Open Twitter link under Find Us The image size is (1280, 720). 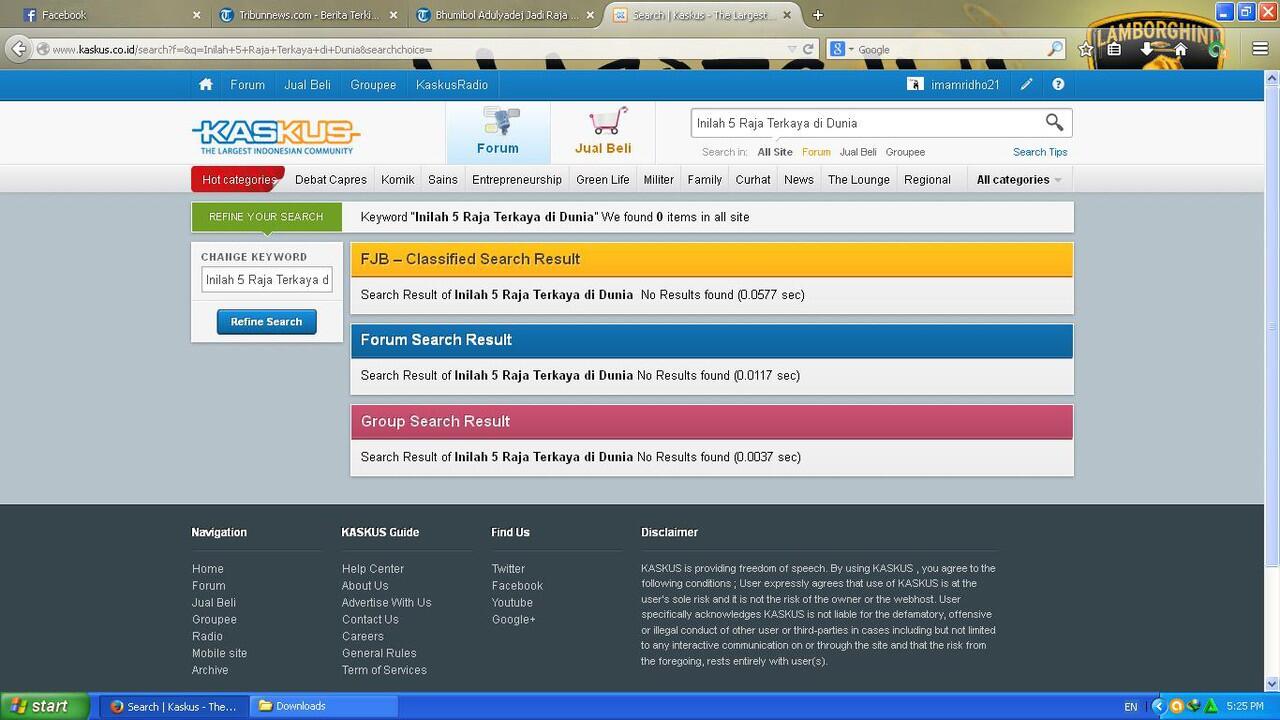click(508, 569)
